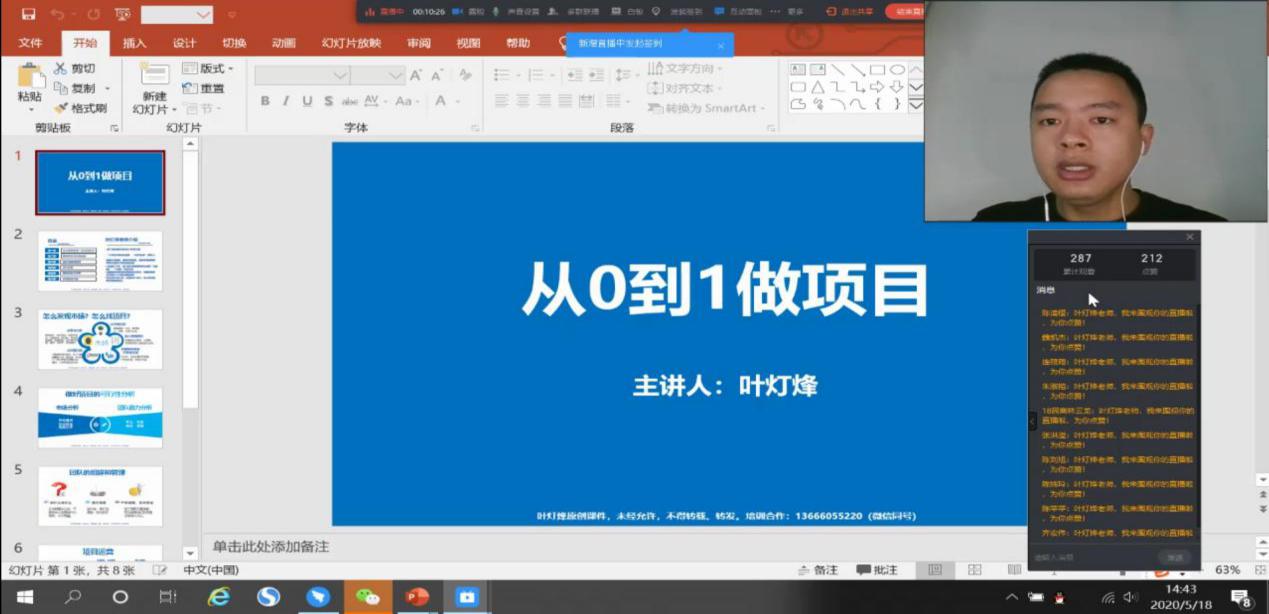Open the 版式 layout dropdown
1269x614 pixels.
[208, 68]
